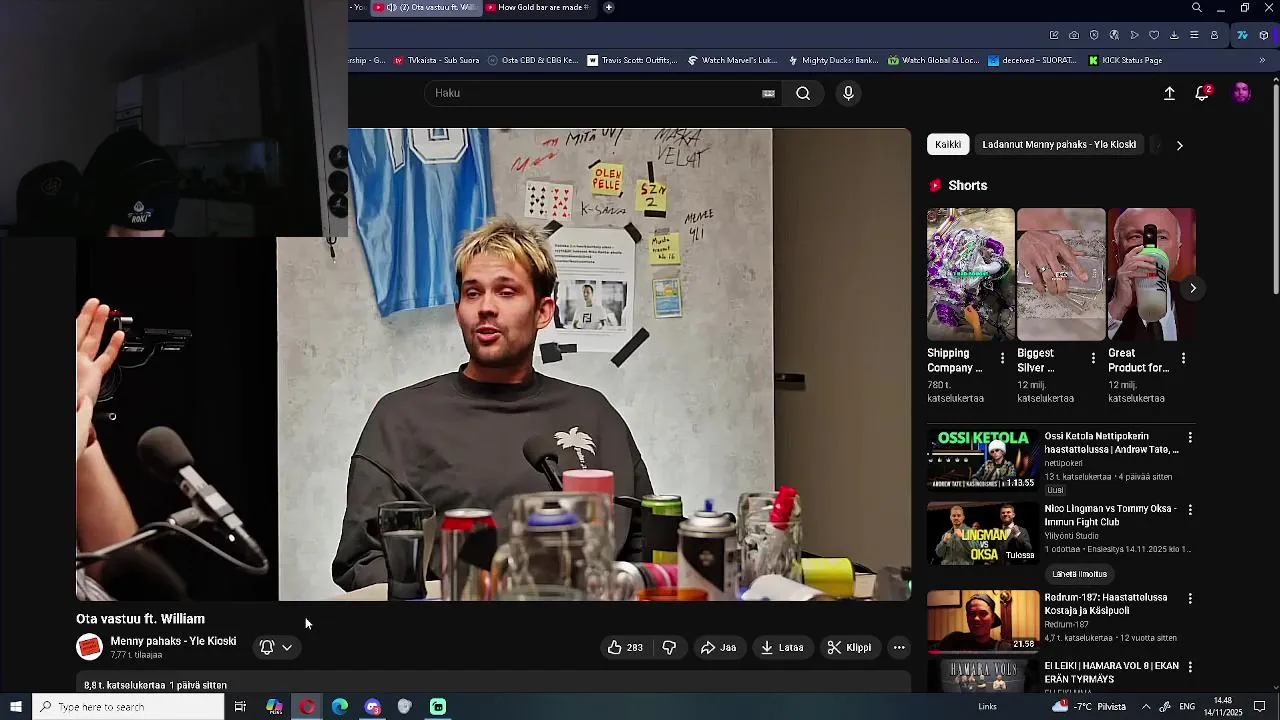
Task: Click Lähetä ilmoitus button
Action: click(1079, 574)
